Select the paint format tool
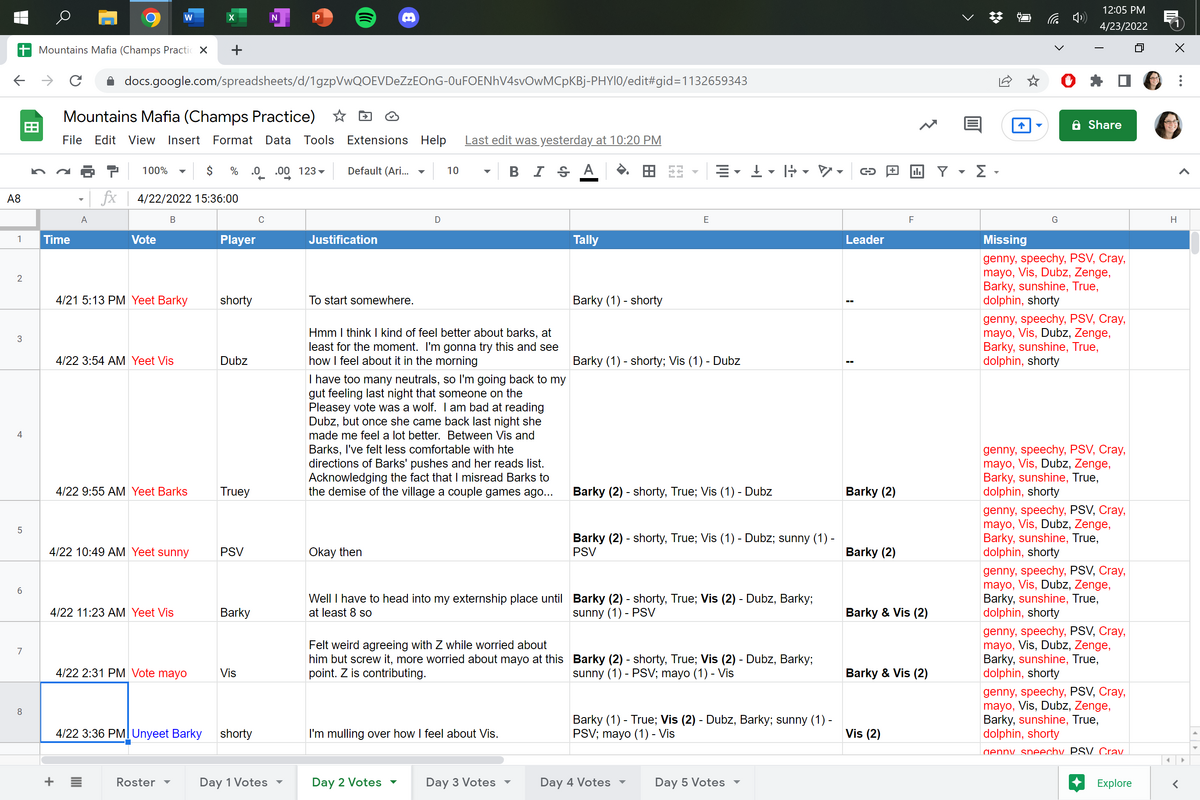This screenshot has height=800, width=1200. [112, 171]
